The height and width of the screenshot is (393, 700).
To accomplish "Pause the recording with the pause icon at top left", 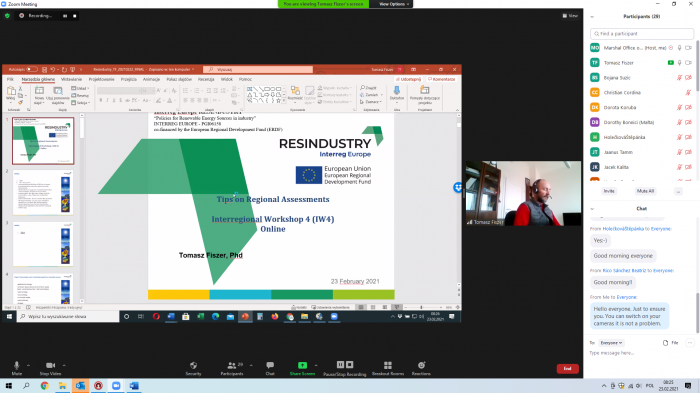I will click(65, 16).
